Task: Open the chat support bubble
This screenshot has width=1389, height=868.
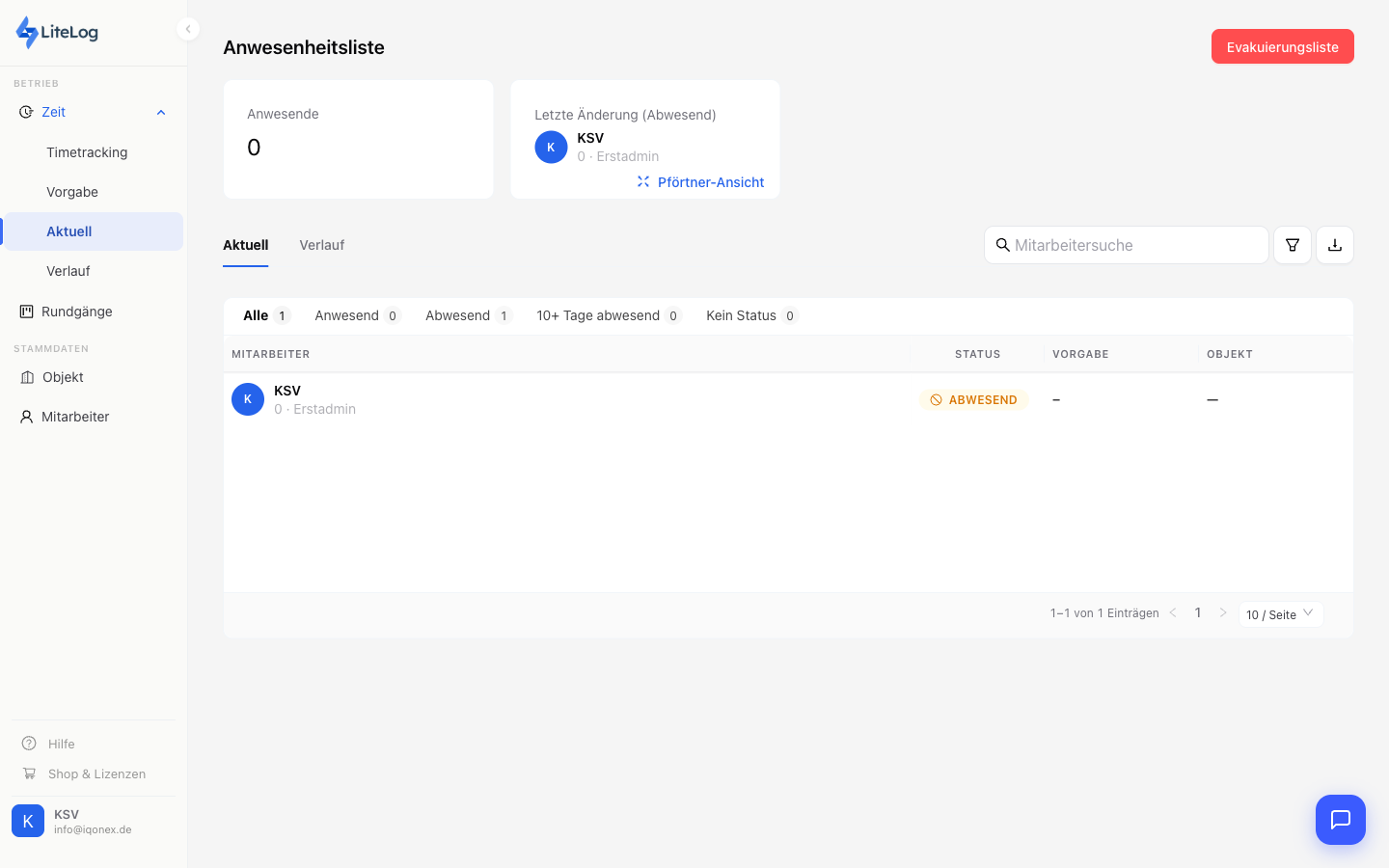Action: coord(1340,820)
